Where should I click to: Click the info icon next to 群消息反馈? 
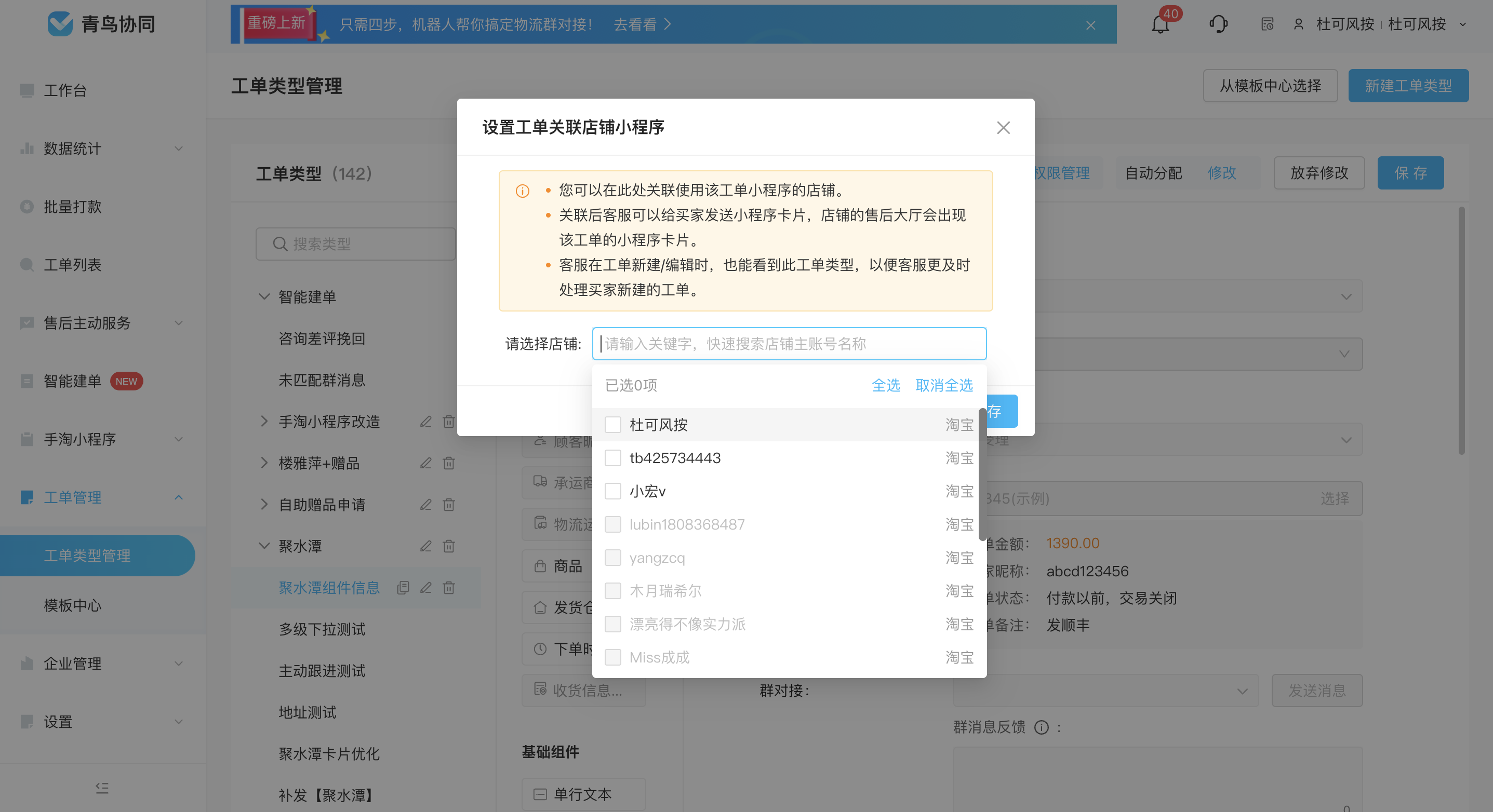click(1042, 727)
